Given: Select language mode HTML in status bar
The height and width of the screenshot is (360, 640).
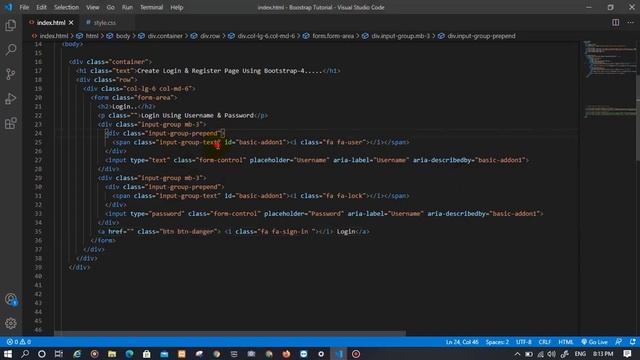Looking at the screenshot, I should click(x=566, y=342).
